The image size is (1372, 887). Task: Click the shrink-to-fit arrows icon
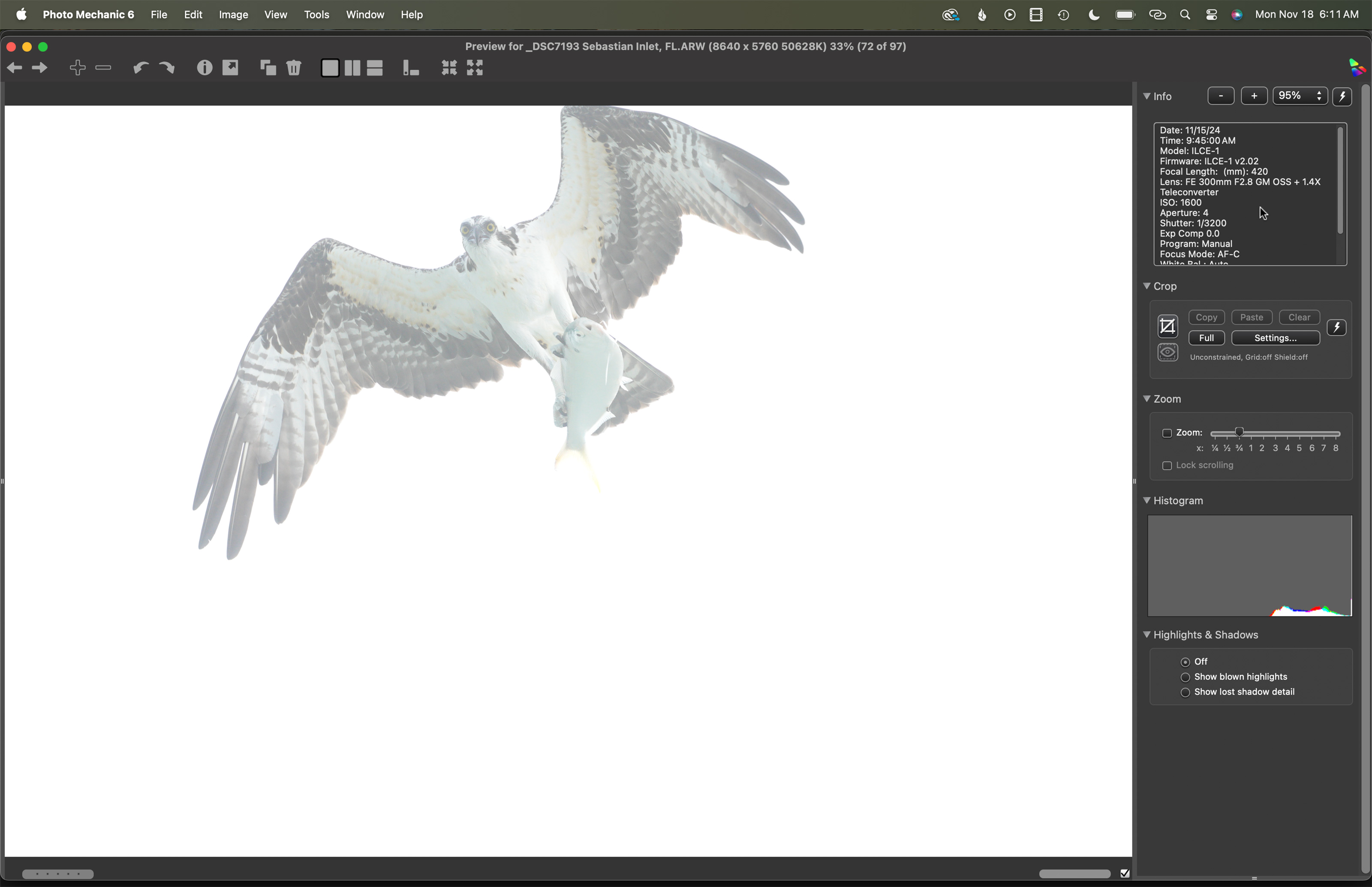(x=449, y=68)
